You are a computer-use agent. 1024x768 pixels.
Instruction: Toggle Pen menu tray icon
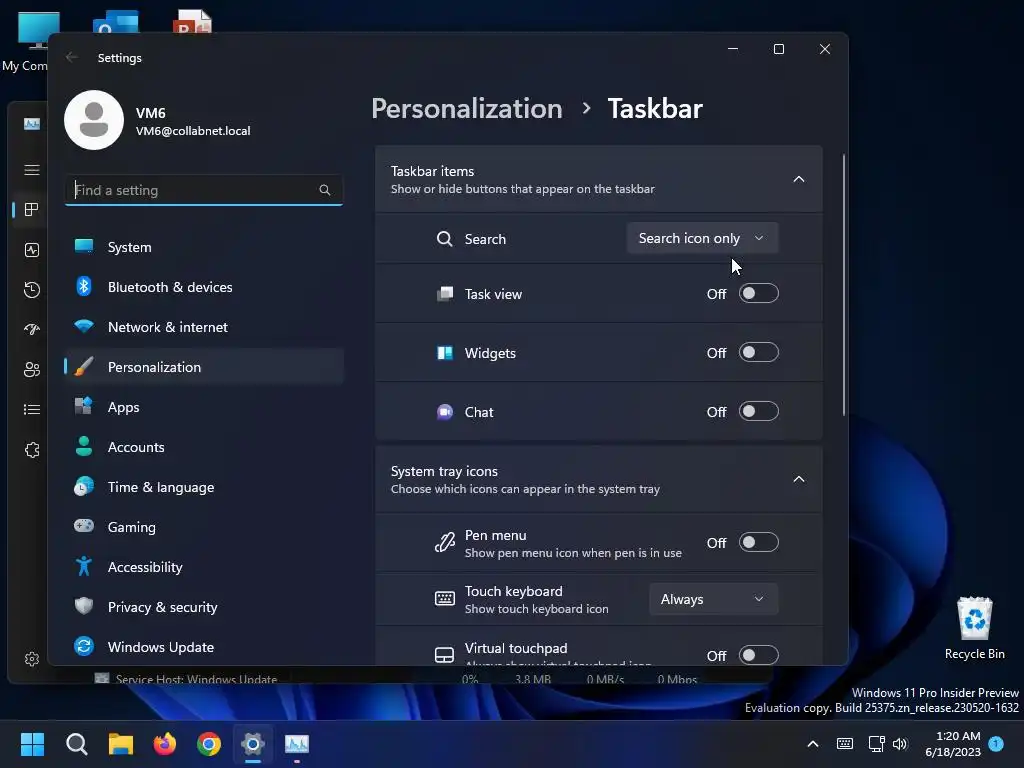(758, 542)
